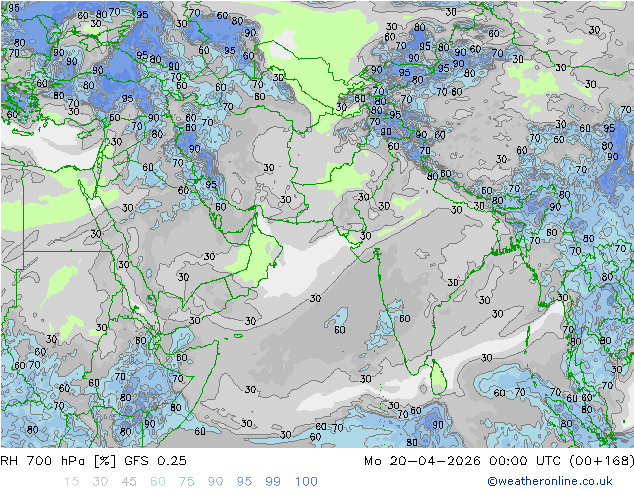Click the grey 30 in the bottom legend
The width and height of the screenshot is (634, 490).
tap(100, 481)
